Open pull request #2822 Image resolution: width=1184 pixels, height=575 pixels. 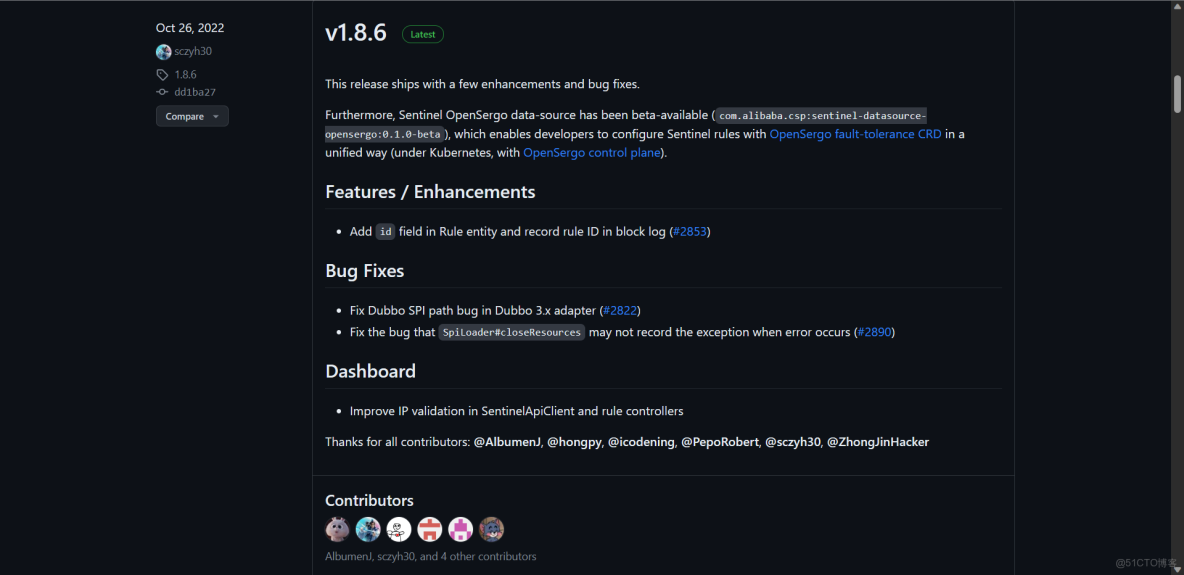(620, 311)
